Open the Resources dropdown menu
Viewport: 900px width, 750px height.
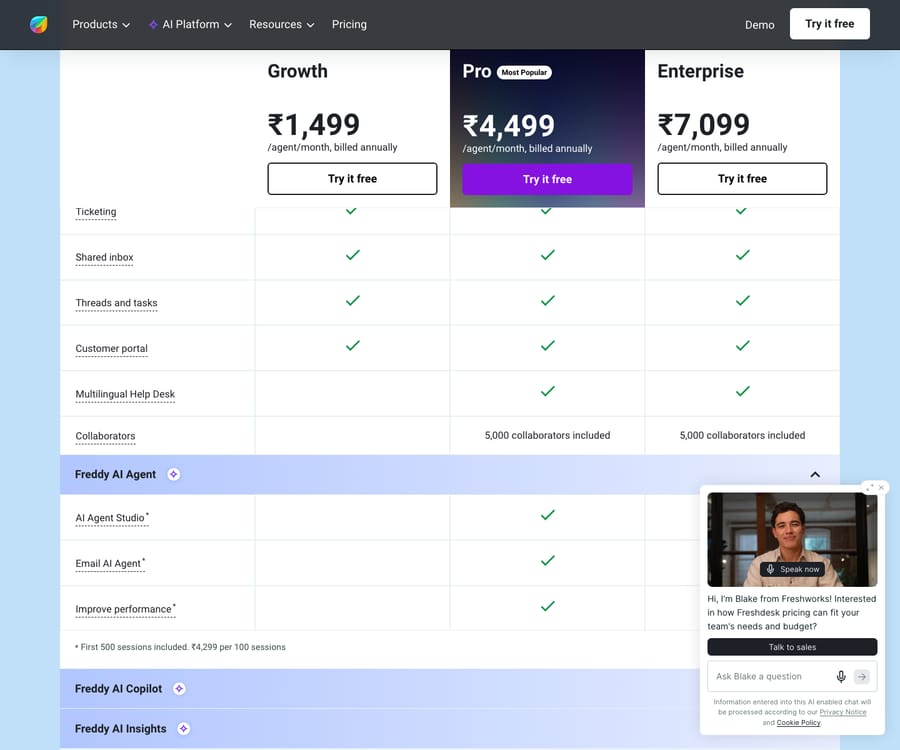pos(281,25)
